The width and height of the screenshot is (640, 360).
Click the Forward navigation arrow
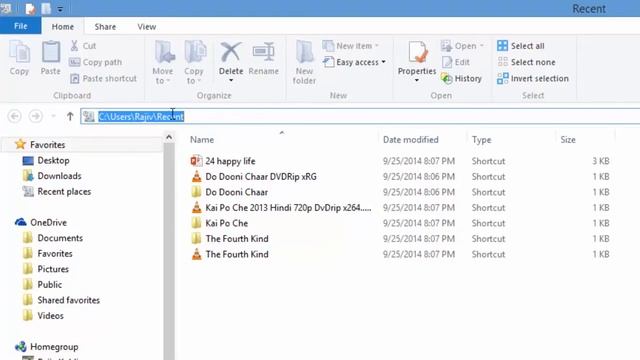pyautogui.click(x=36, y=116)
